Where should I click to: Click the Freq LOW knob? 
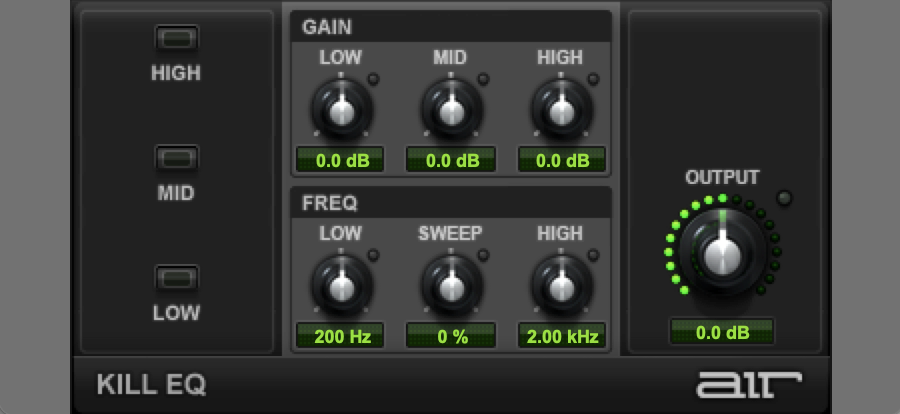341,283
